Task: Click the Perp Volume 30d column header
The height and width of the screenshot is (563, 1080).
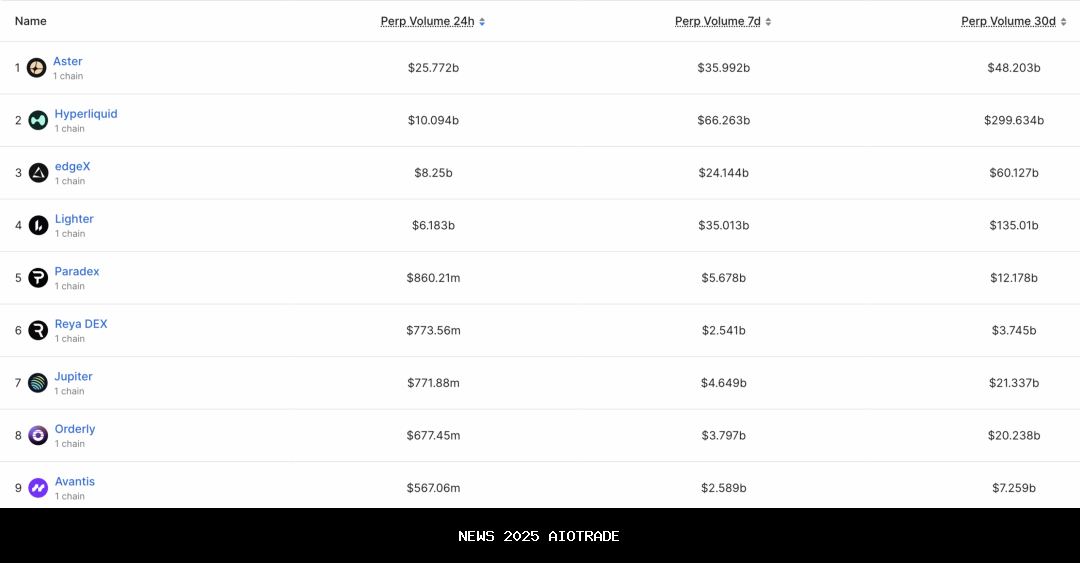Action: (x=1008, y=21)
